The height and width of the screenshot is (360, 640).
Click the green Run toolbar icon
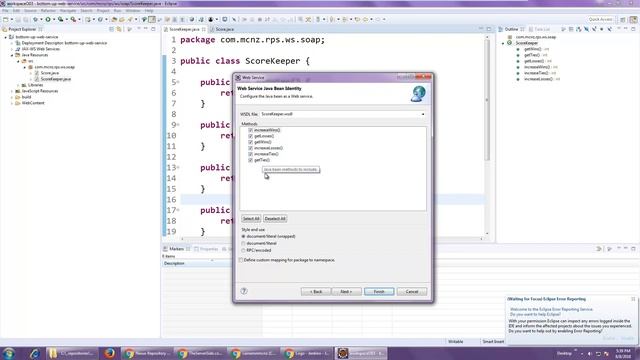pos(48,19)
